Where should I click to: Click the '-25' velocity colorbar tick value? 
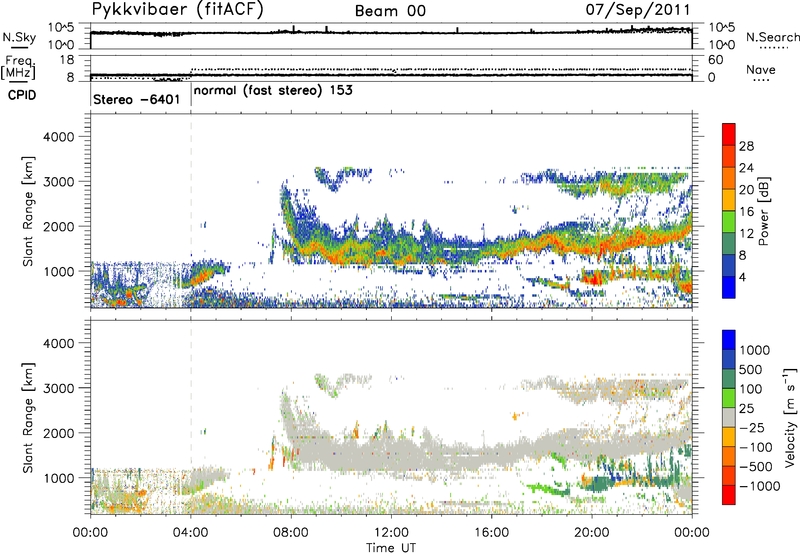pyautogui.click(x=752, y=427)
